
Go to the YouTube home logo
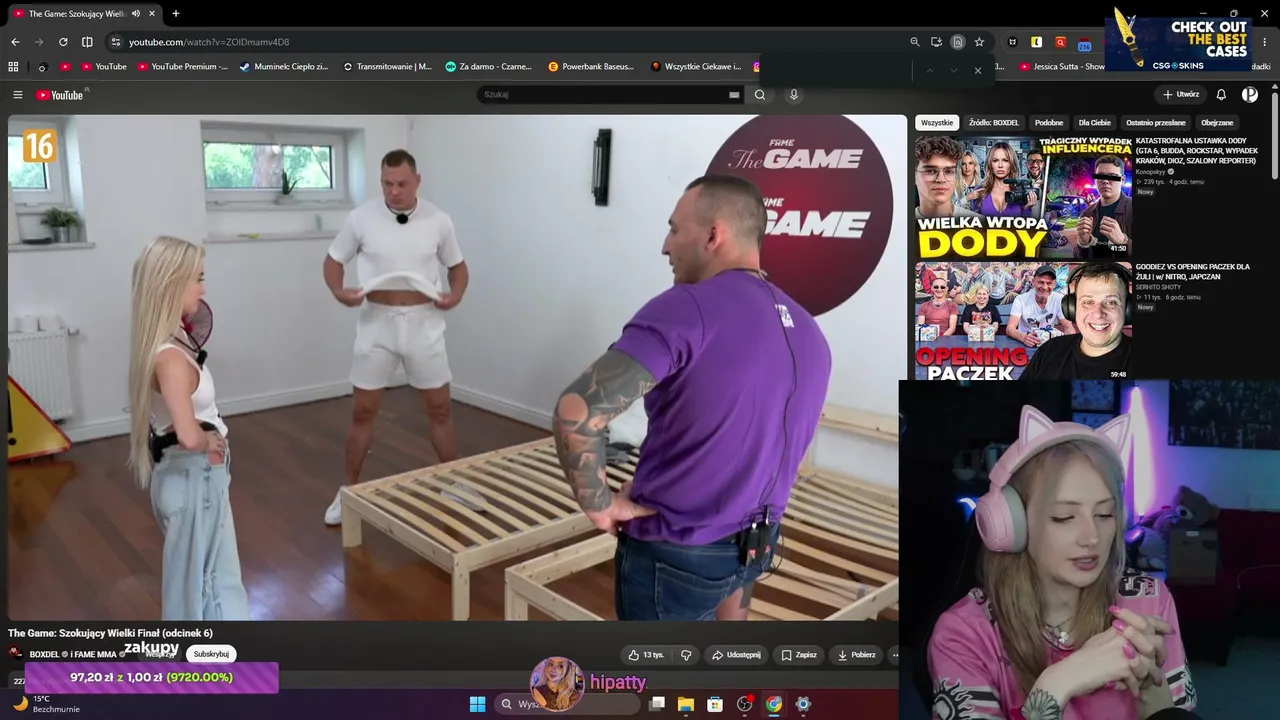click(61, 95)
